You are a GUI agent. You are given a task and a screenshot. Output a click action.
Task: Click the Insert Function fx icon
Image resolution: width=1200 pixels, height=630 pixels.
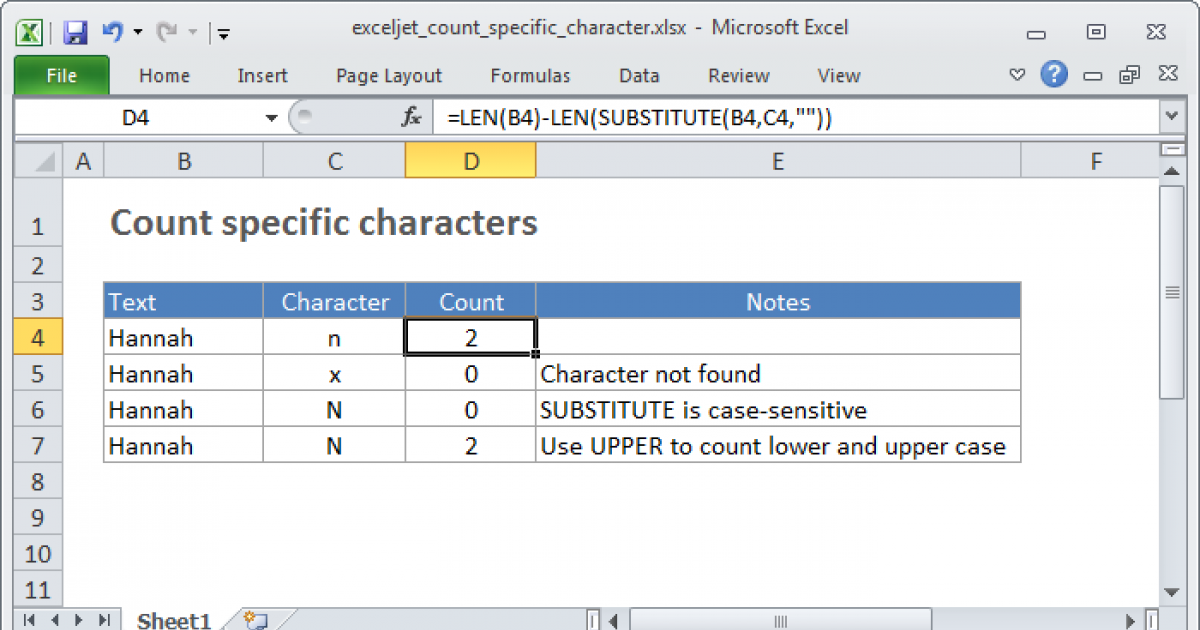[x=411, y=118]
